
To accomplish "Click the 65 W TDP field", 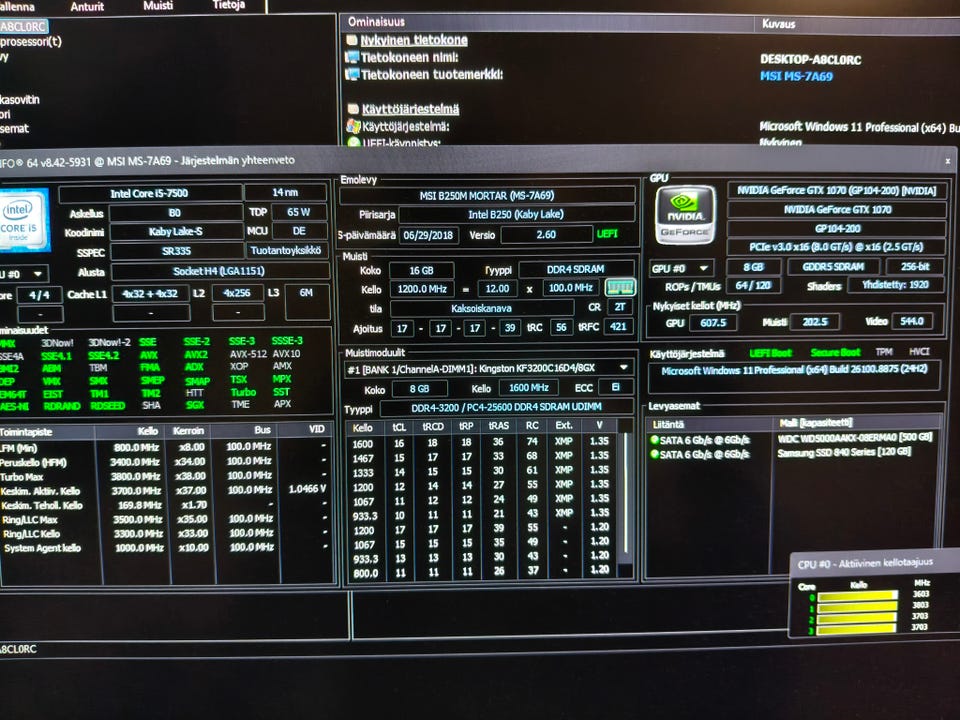I will [x=299, y=212].
